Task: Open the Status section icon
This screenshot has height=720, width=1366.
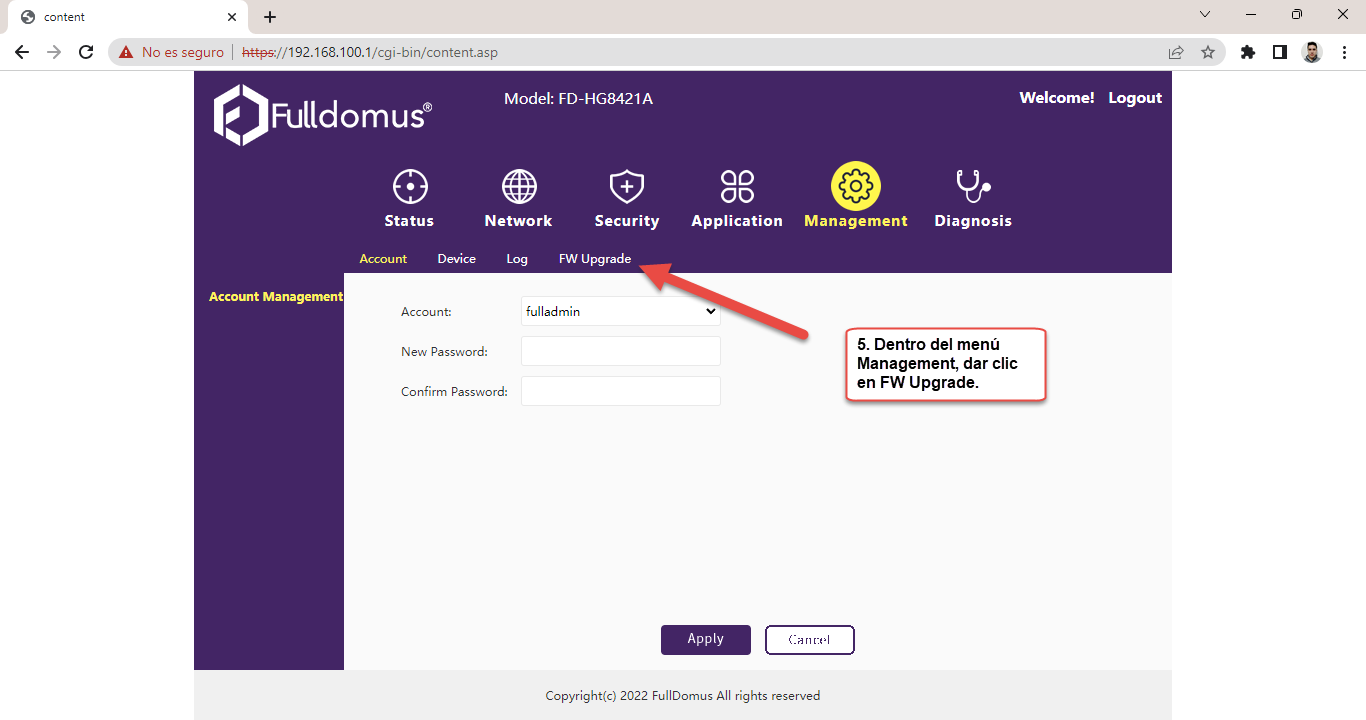Action: [x=410, y=186]
